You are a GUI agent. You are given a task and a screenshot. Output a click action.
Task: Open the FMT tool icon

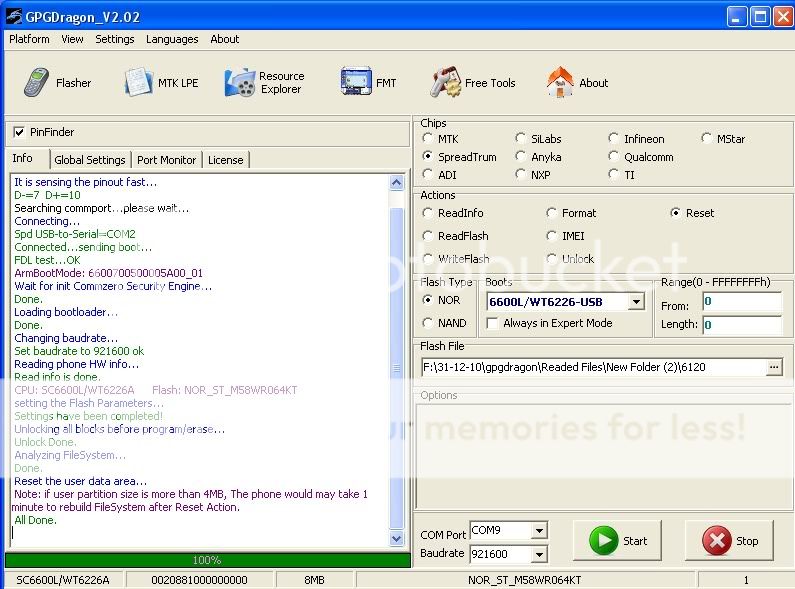click(x=356, y=81)
